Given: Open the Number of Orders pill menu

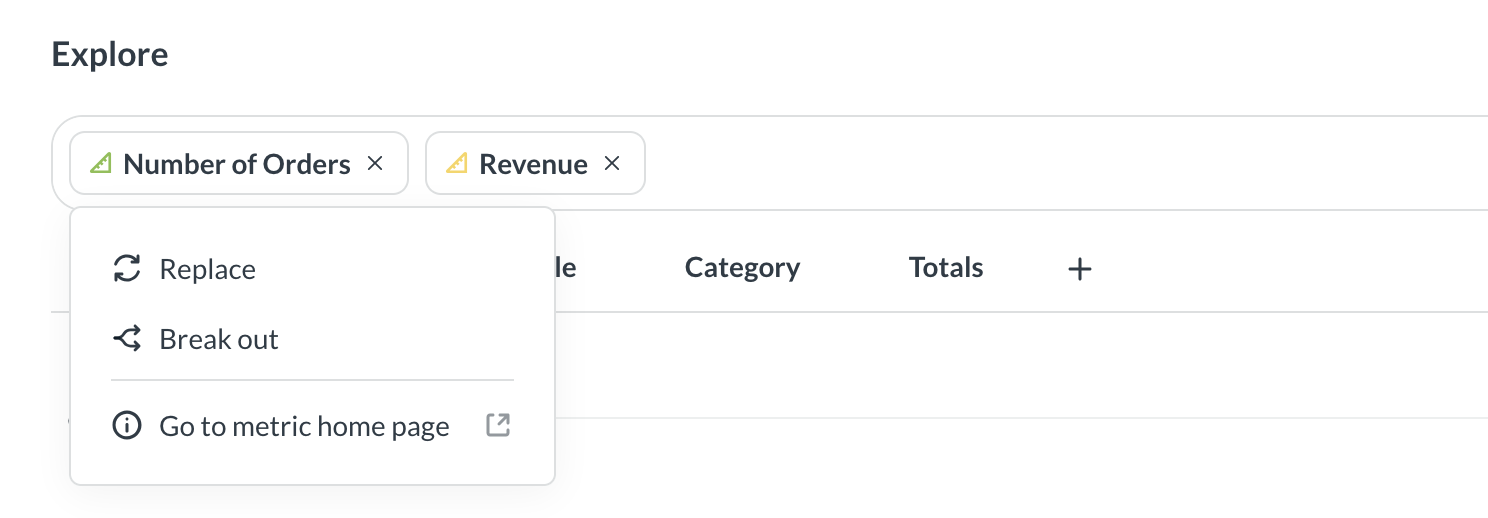Looking at the screenshot, I should [x=239, y=163].
